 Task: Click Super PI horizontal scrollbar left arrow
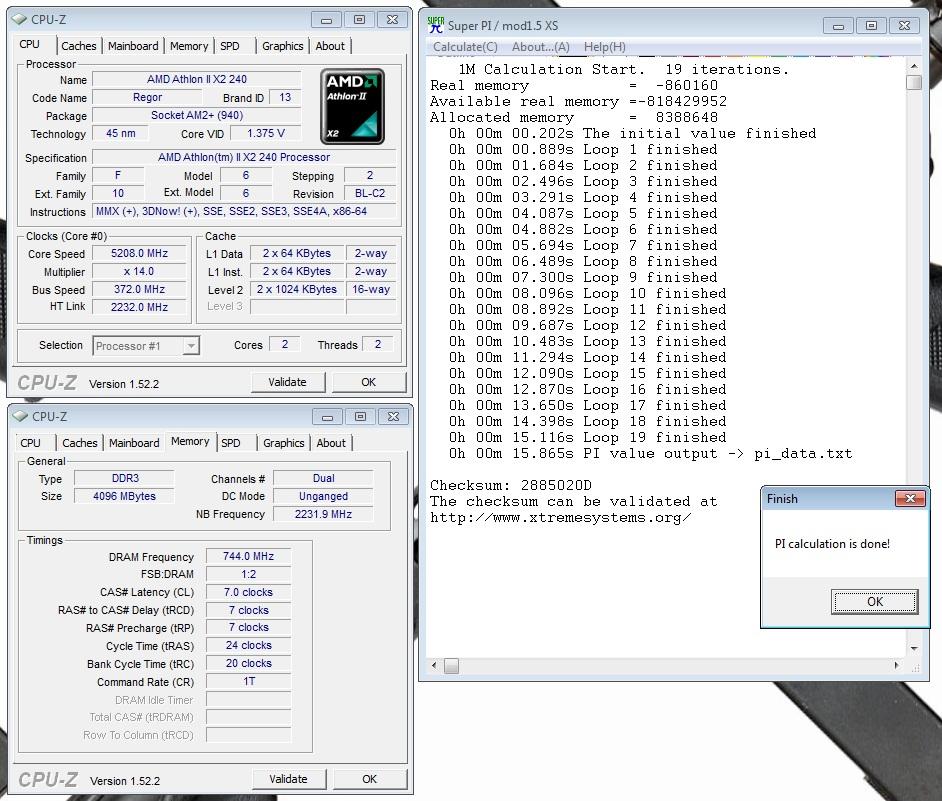point(434,665)
